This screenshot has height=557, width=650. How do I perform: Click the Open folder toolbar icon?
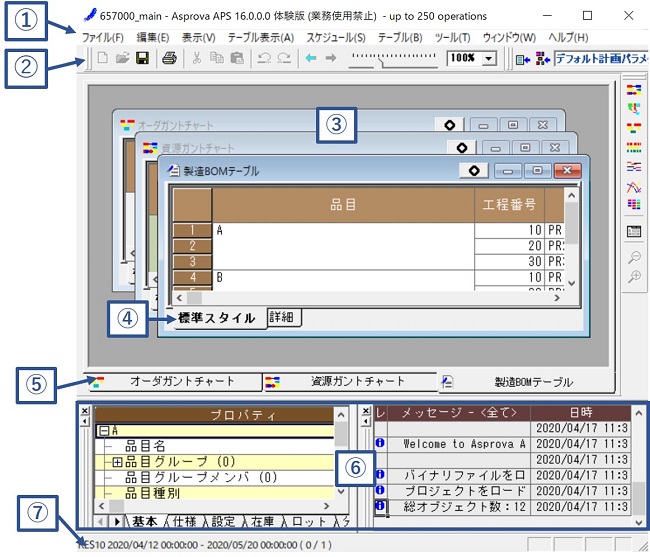(x=122, y=58)
